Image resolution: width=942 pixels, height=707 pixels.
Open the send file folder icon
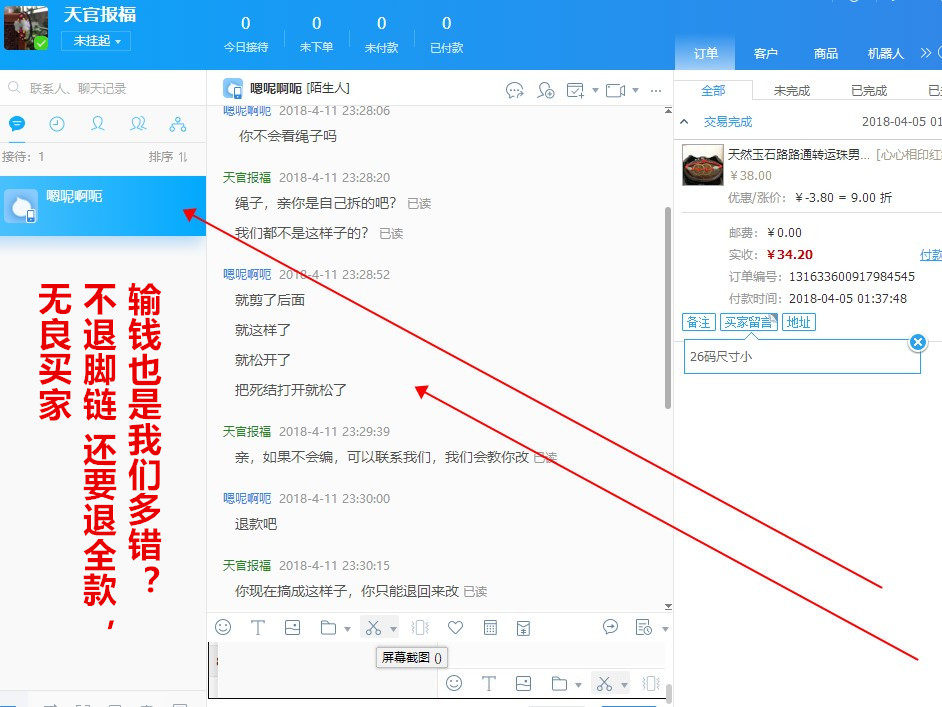(x=328, y=628)
